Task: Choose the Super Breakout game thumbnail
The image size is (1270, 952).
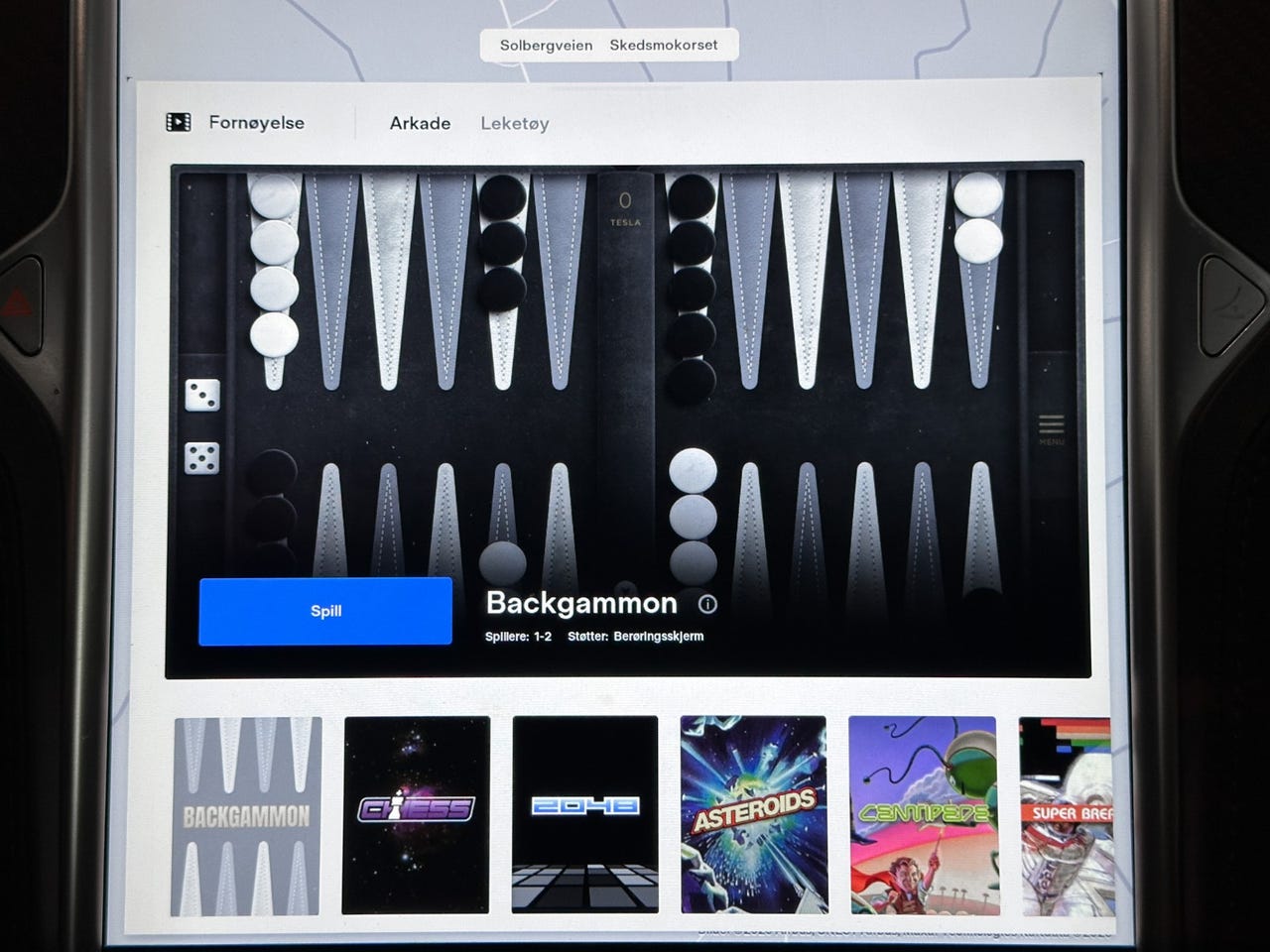Action: pos(1065,816)
